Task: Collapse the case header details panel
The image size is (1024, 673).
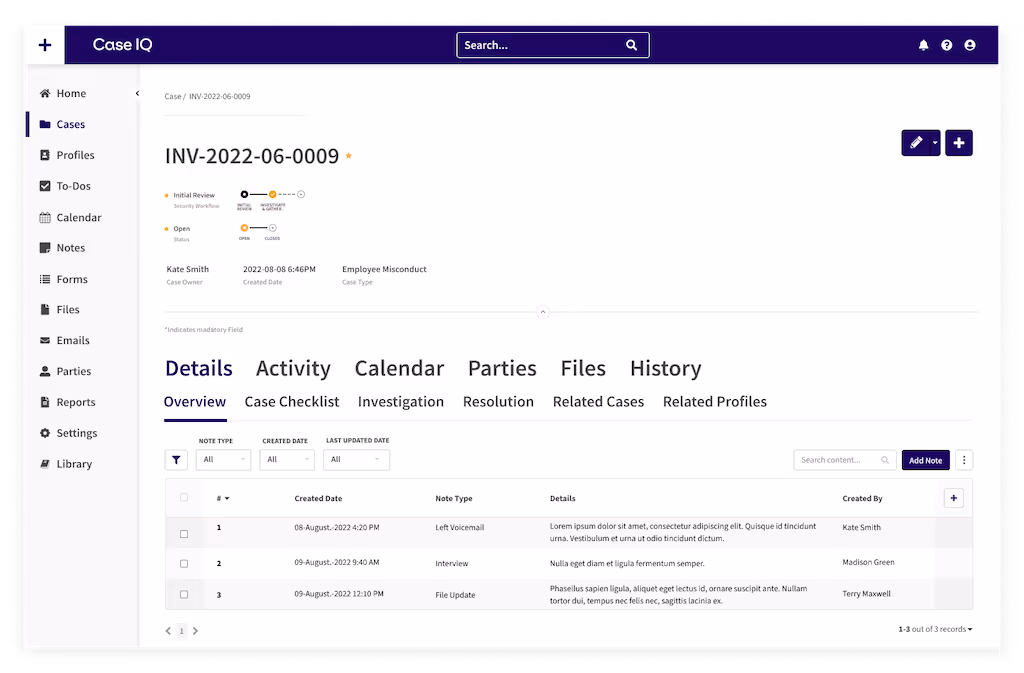Action: pos(543,311)
